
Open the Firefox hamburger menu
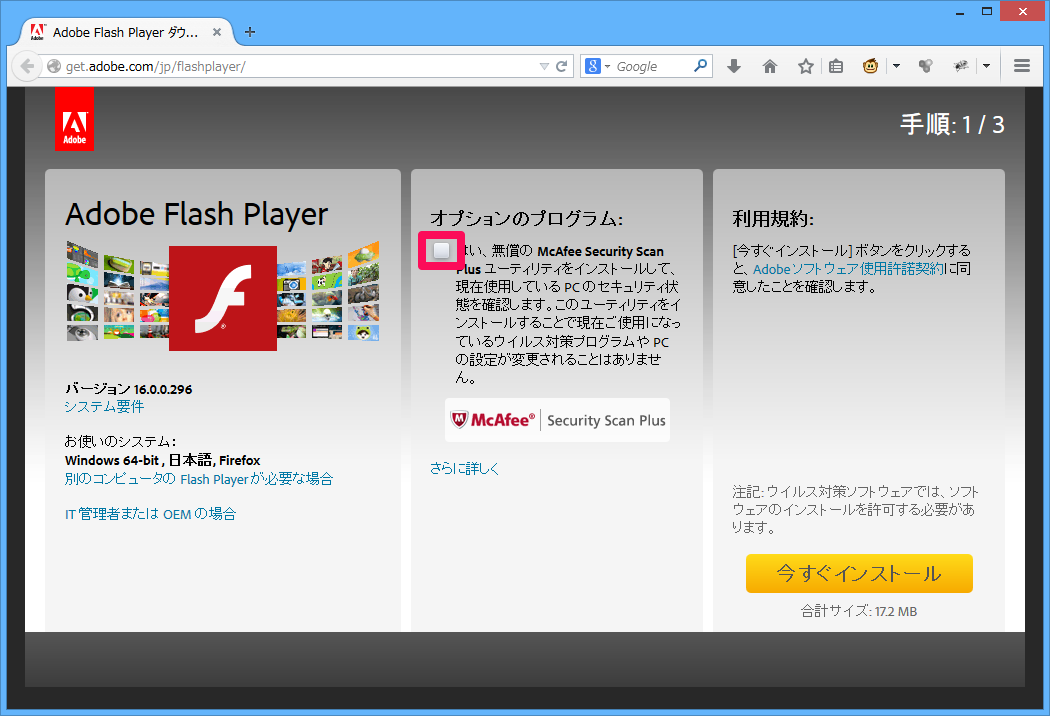1021,67
